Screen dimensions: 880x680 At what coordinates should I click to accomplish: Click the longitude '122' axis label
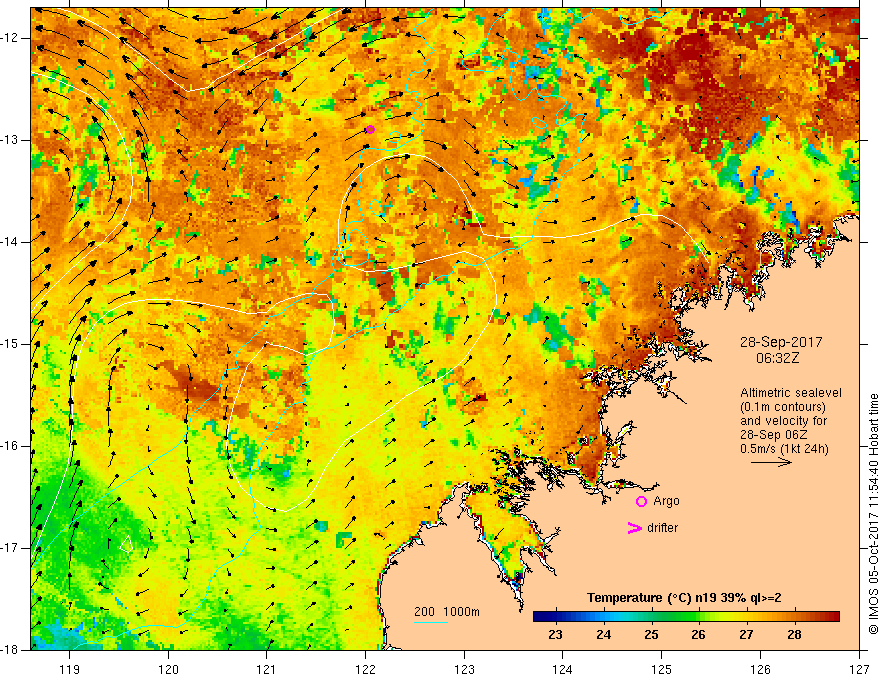tap(365, 669)
